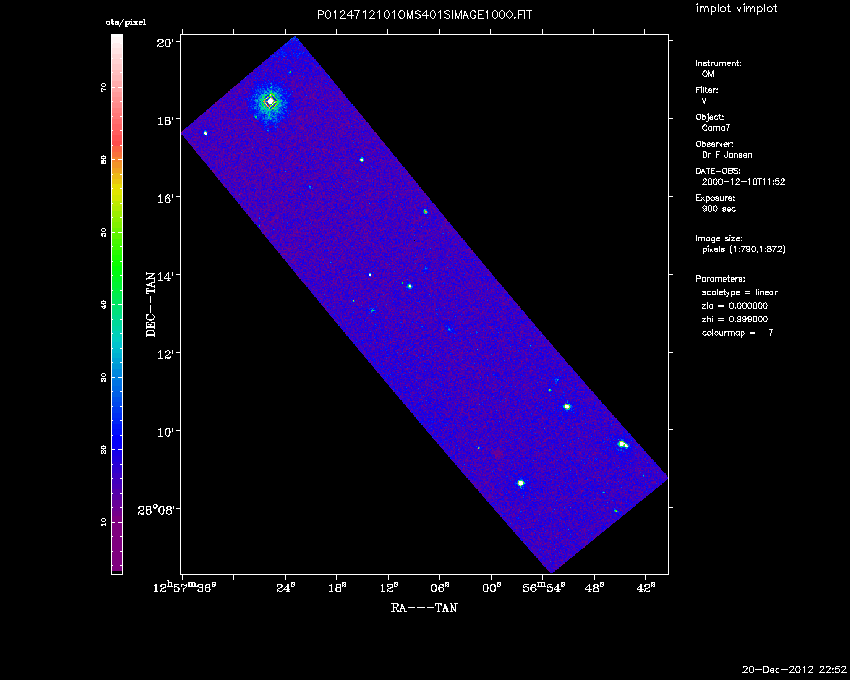Click the bright source near the image bottom
Image resolution: width=850 pixels, height=680 pixels.
pos(521,483)
